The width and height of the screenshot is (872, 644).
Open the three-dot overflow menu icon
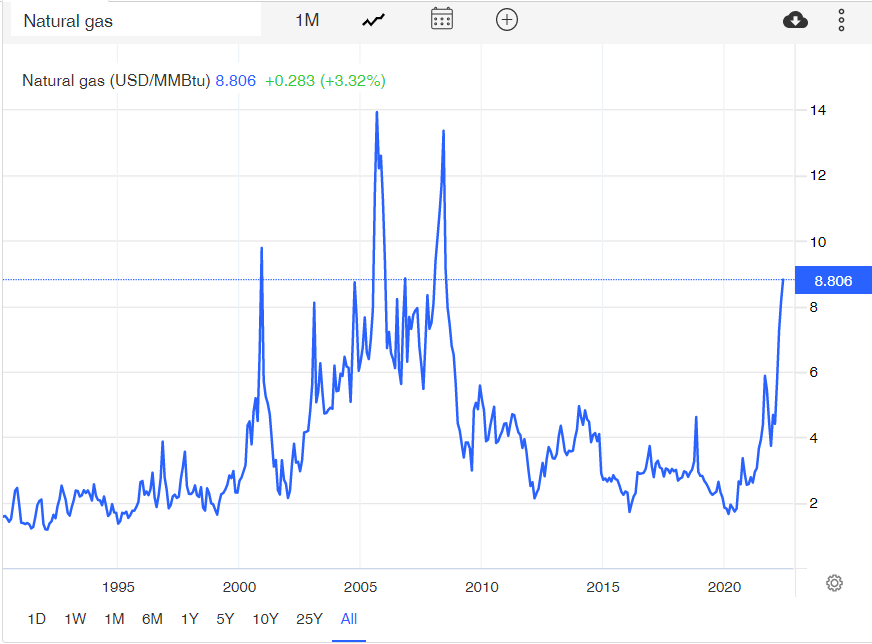pos(840,19)
